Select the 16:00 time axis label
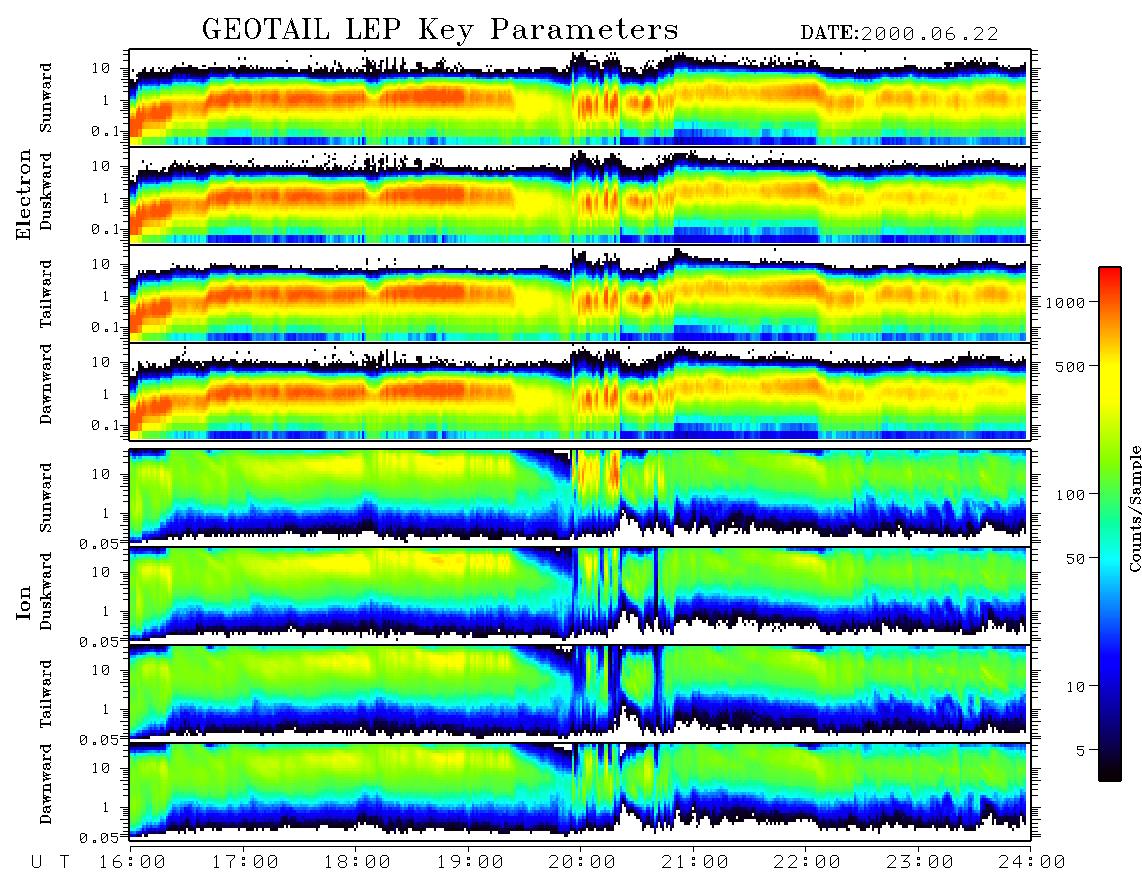Image resolution: width=1142 pixels, height=880 pixels. 131,862
